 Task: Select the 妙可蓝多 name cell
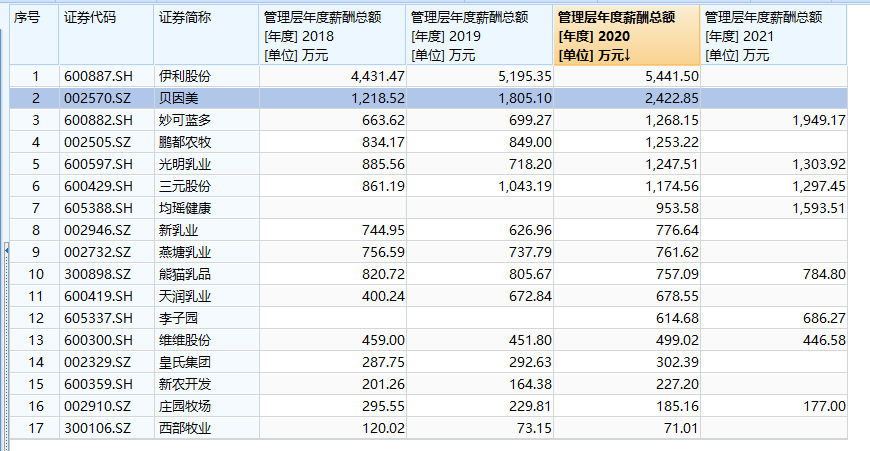pyautogui.click(x=185, y=120)
